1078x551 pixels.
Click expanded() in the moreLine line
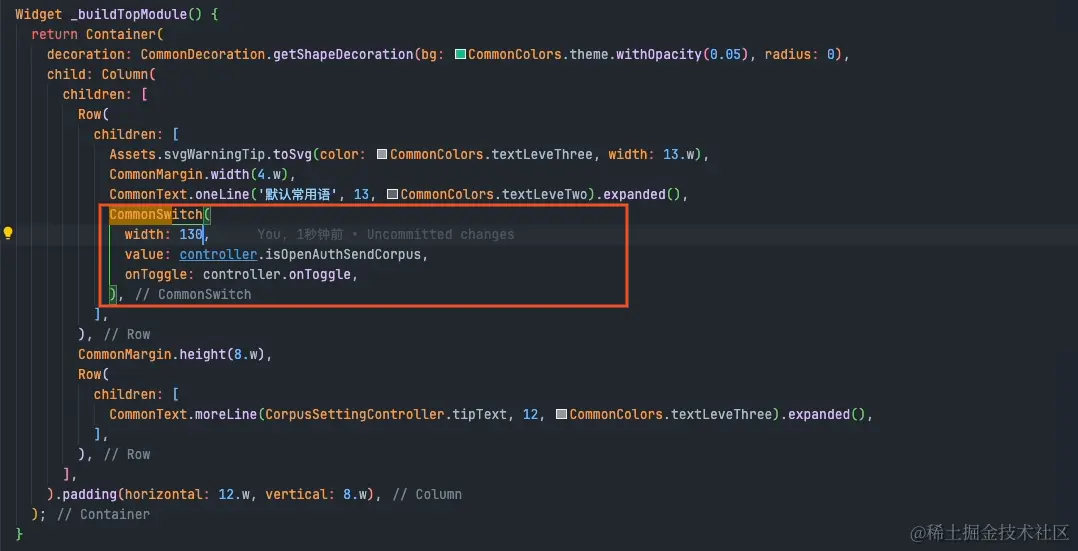click(x=826, y=415)
